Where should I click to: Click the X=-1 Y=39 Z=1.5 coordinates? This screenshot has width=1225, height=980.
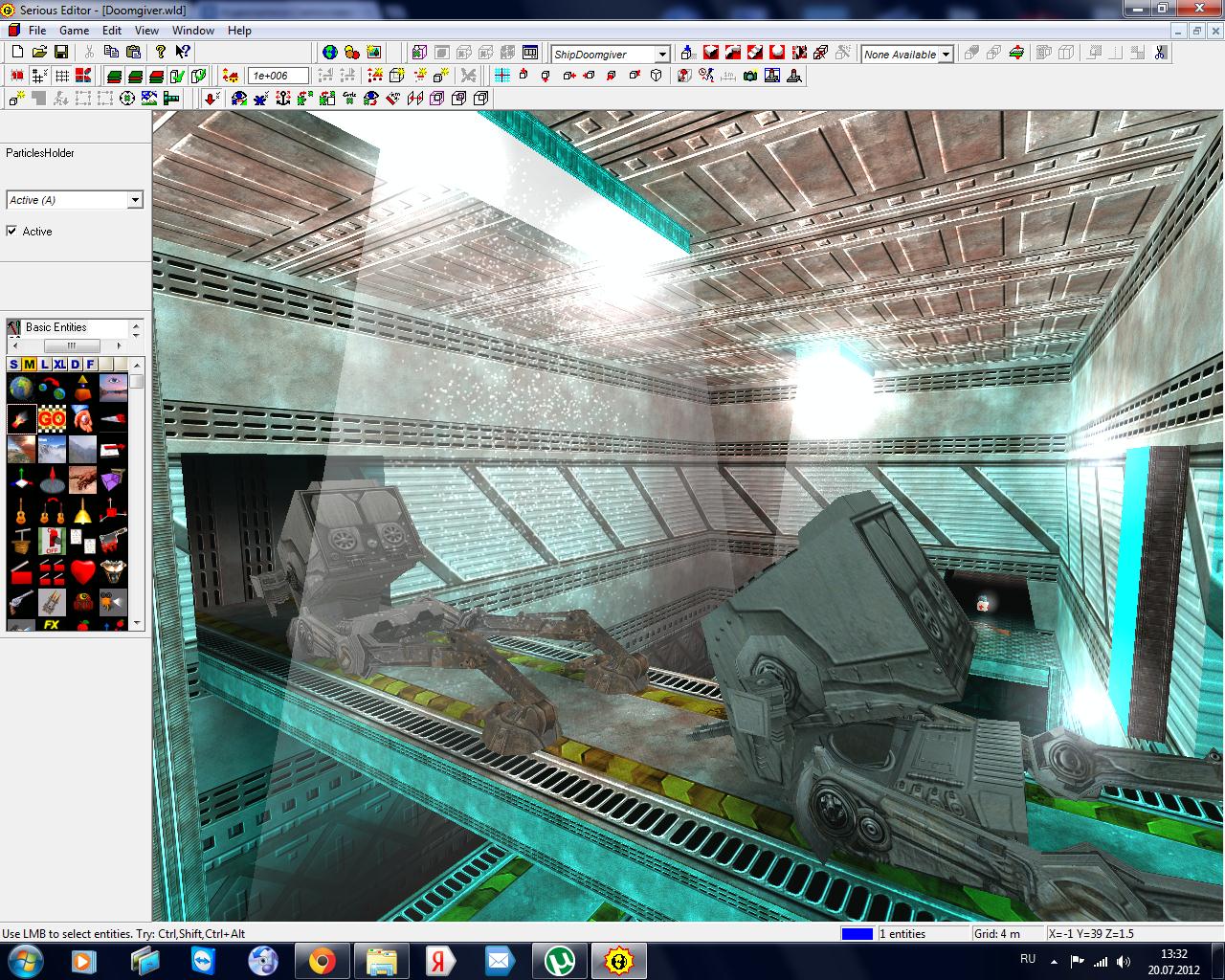(1092, 934)
